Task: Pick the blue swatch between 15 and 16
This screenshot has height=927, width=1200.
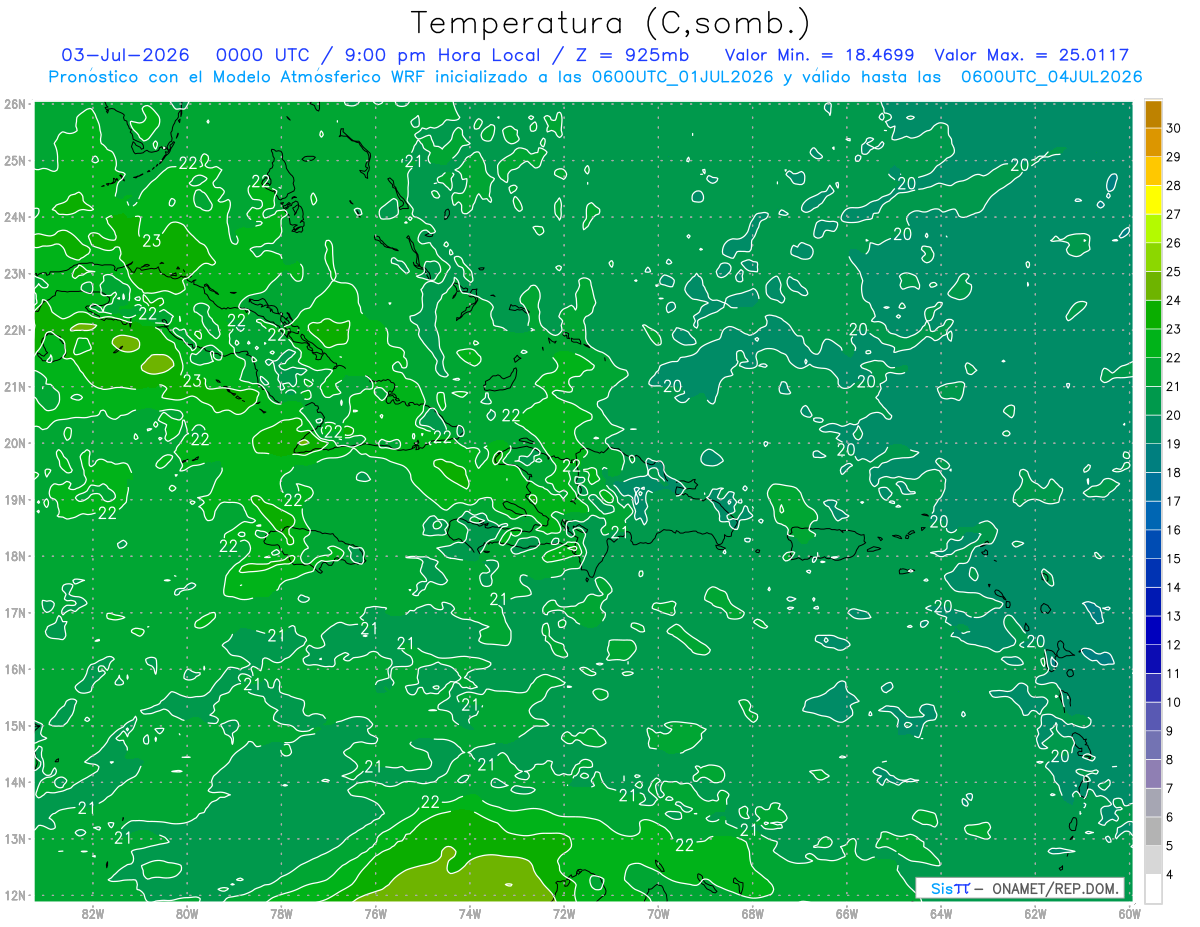Action: point(1153,544)
